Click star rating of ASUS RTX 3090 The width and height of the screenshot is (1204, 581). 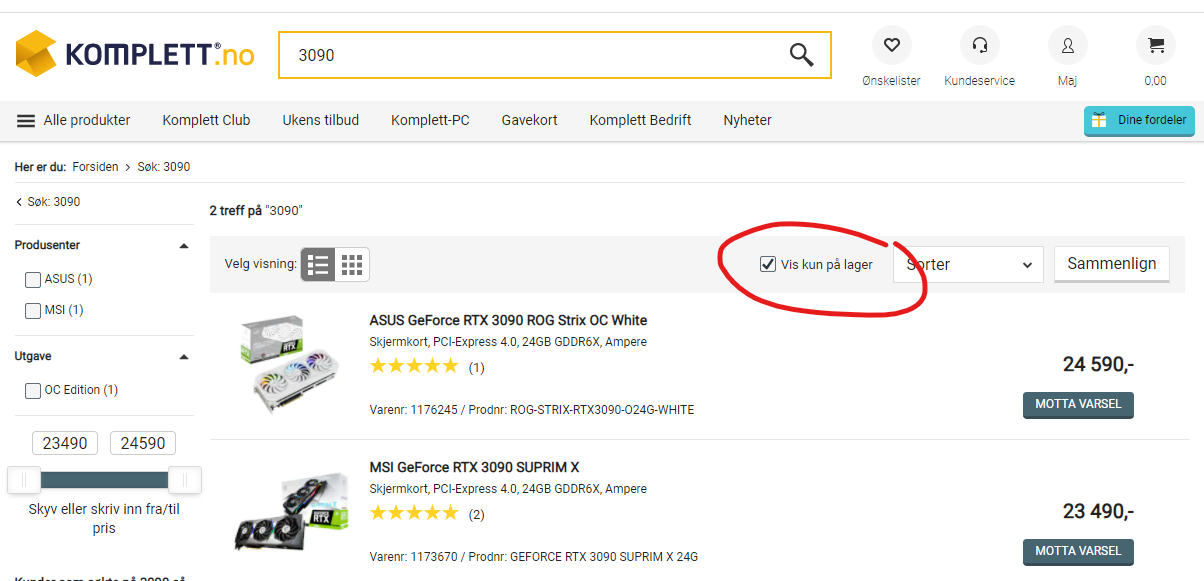point(413,367)
